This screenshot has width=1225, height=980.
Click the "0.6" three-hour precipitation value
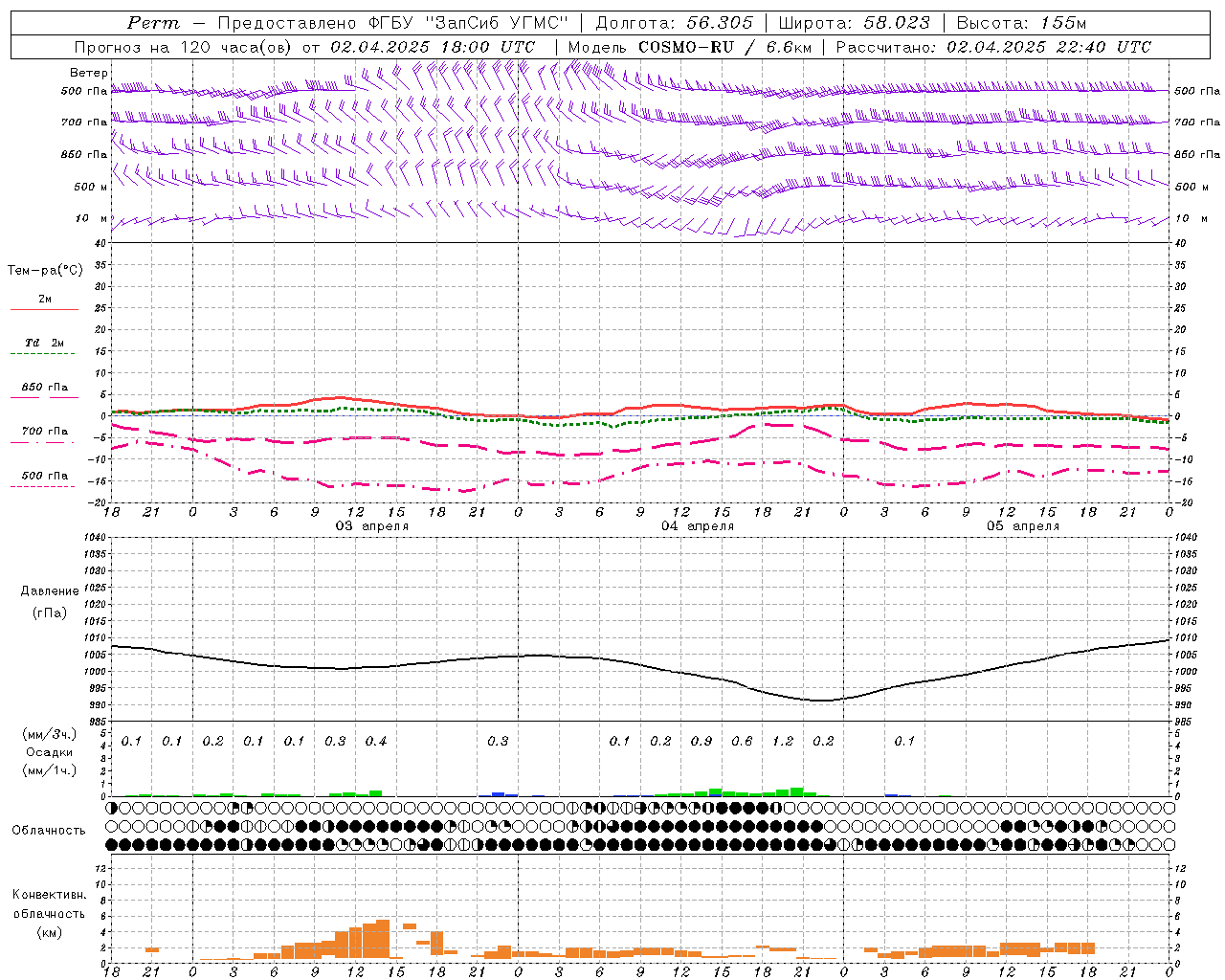point(742,742)
